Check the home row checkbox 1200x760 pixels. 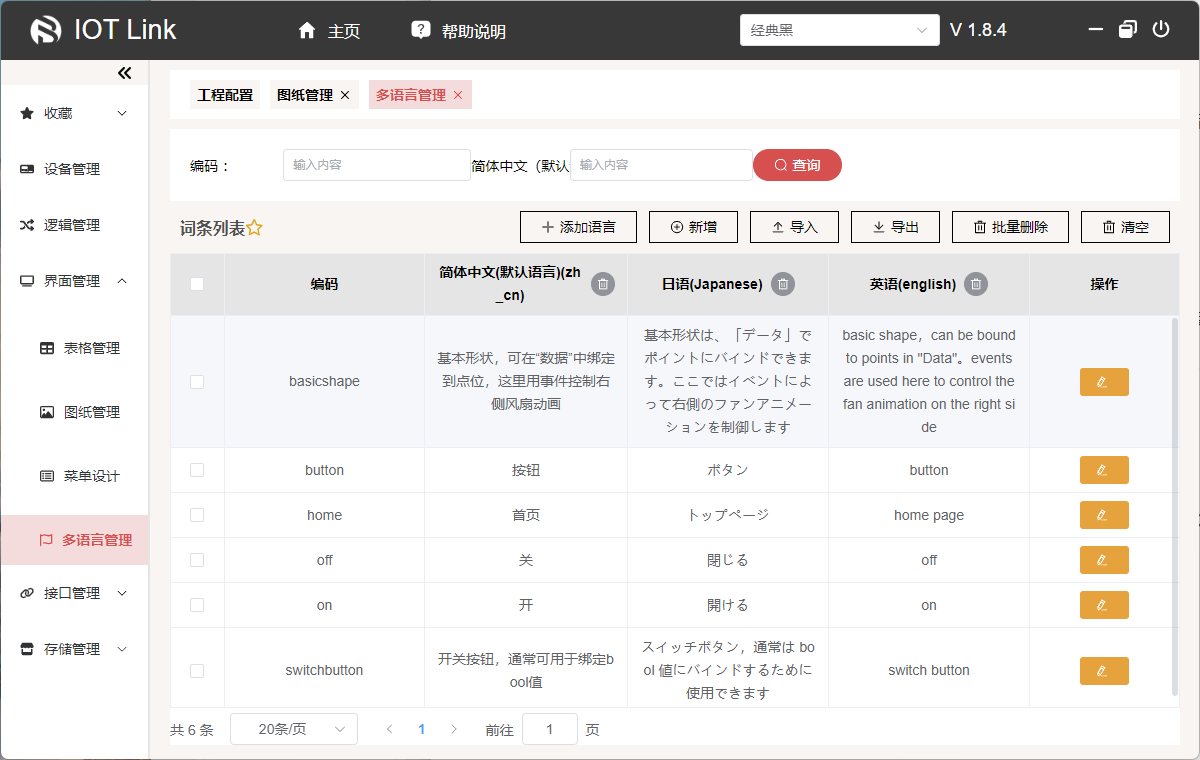197,515
